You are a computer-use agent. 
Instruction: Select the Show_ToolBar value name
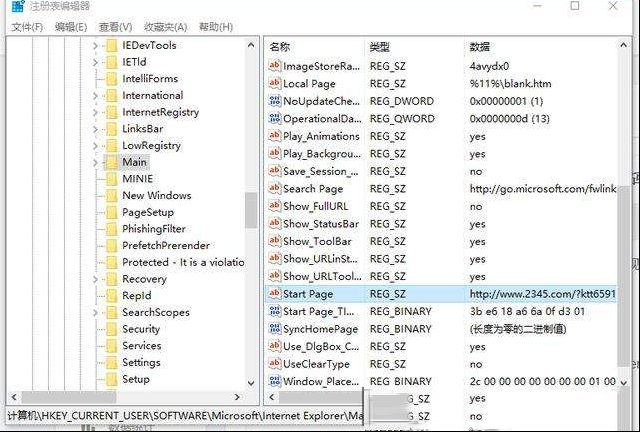(317, 242)
